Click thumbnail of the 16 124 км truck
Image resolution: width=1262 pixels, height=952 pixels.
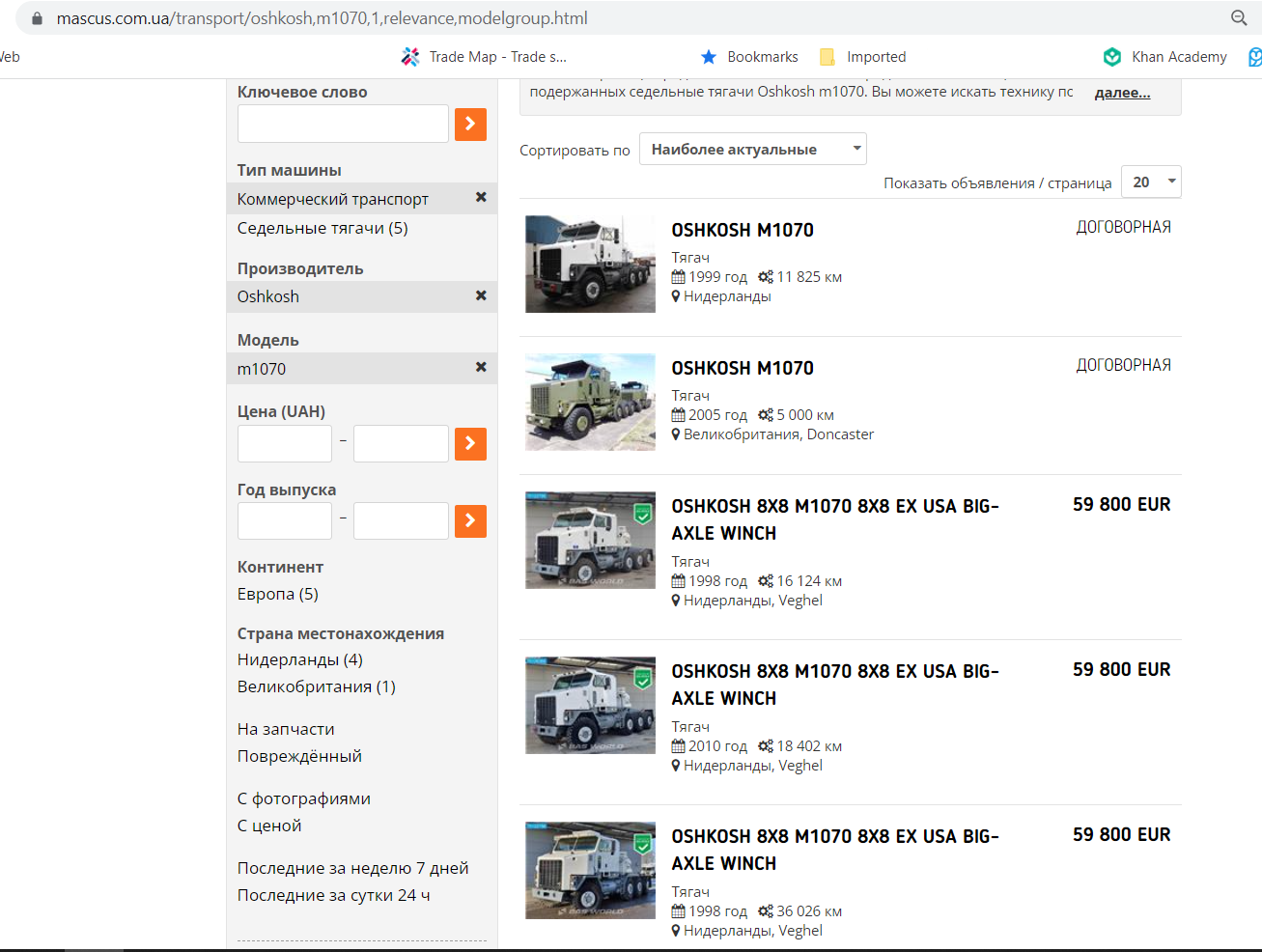[x=590, y=540]
